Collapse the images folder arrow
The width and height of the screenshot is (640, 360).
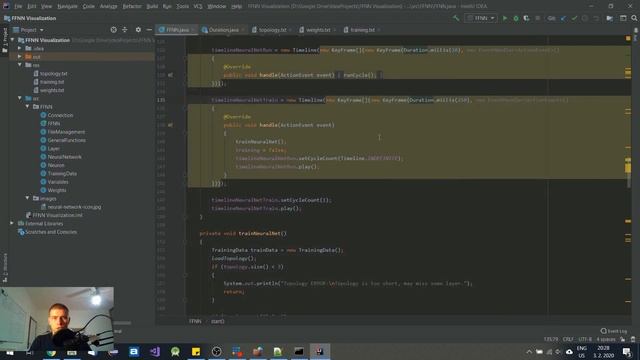pos(27,198)
